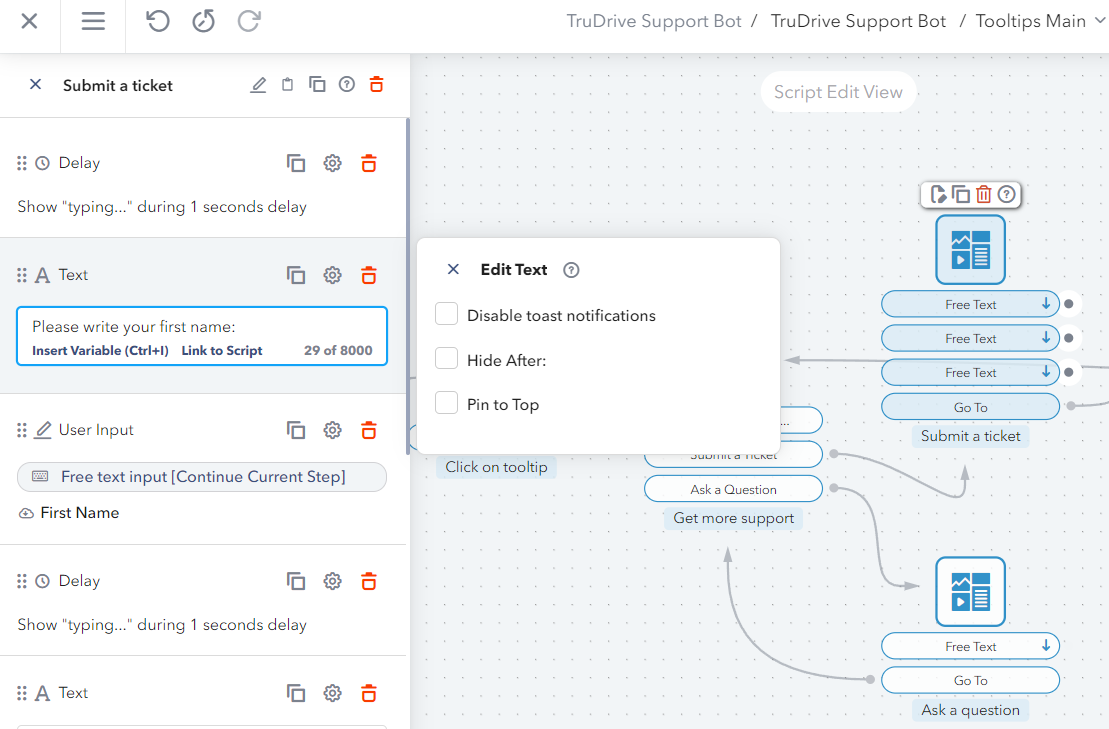This screenshot has width=1109, height=729.
Task: Select Free text input [Continue Current Step] field
Action: coord(202,477)
